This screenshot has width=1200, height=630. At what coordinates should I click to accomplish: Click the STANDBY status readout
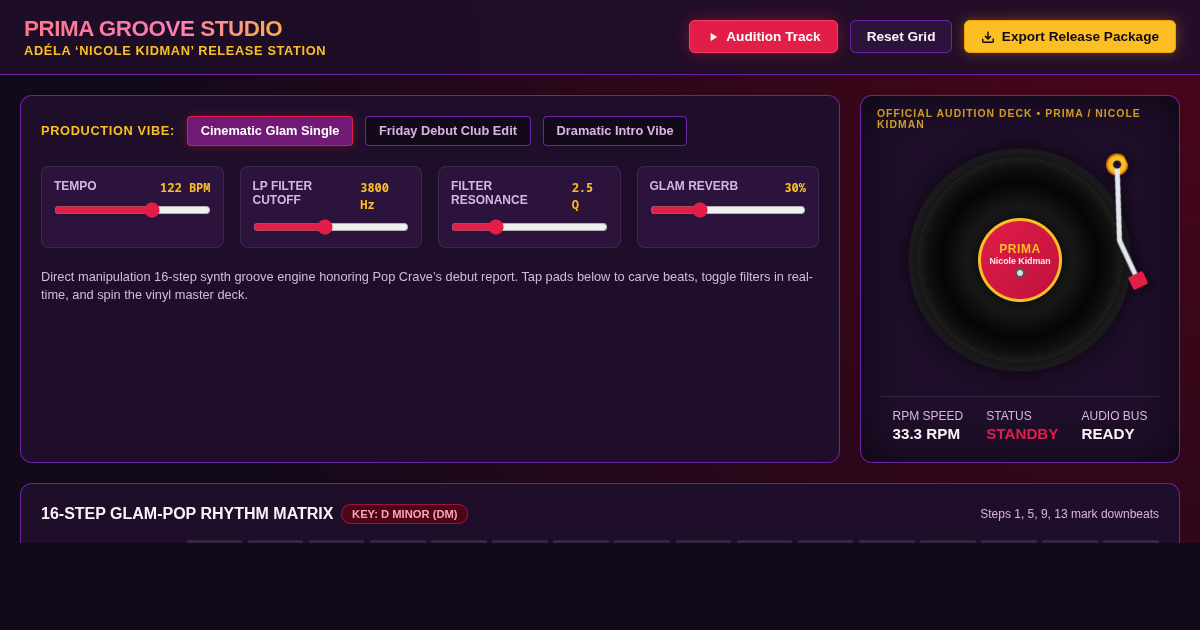tap(1022, 434)
